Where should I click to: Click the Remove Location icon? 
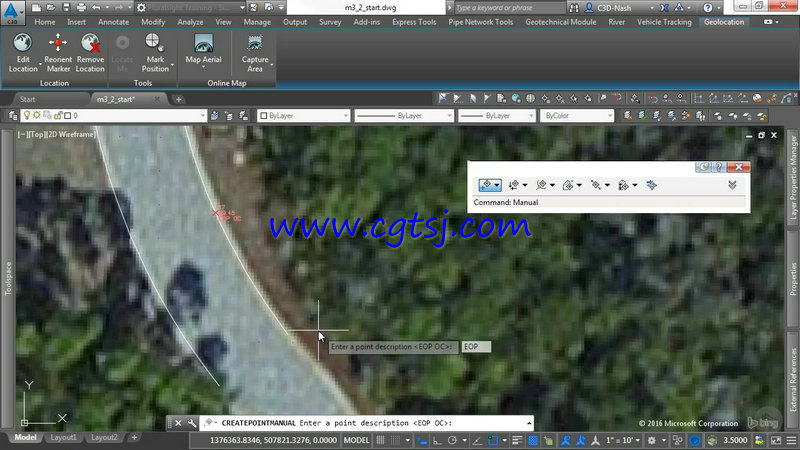[x=90, y=43]
